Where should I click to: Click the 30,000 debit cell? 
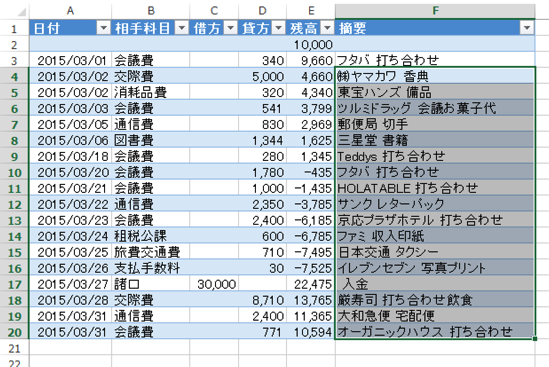point(214,284)
